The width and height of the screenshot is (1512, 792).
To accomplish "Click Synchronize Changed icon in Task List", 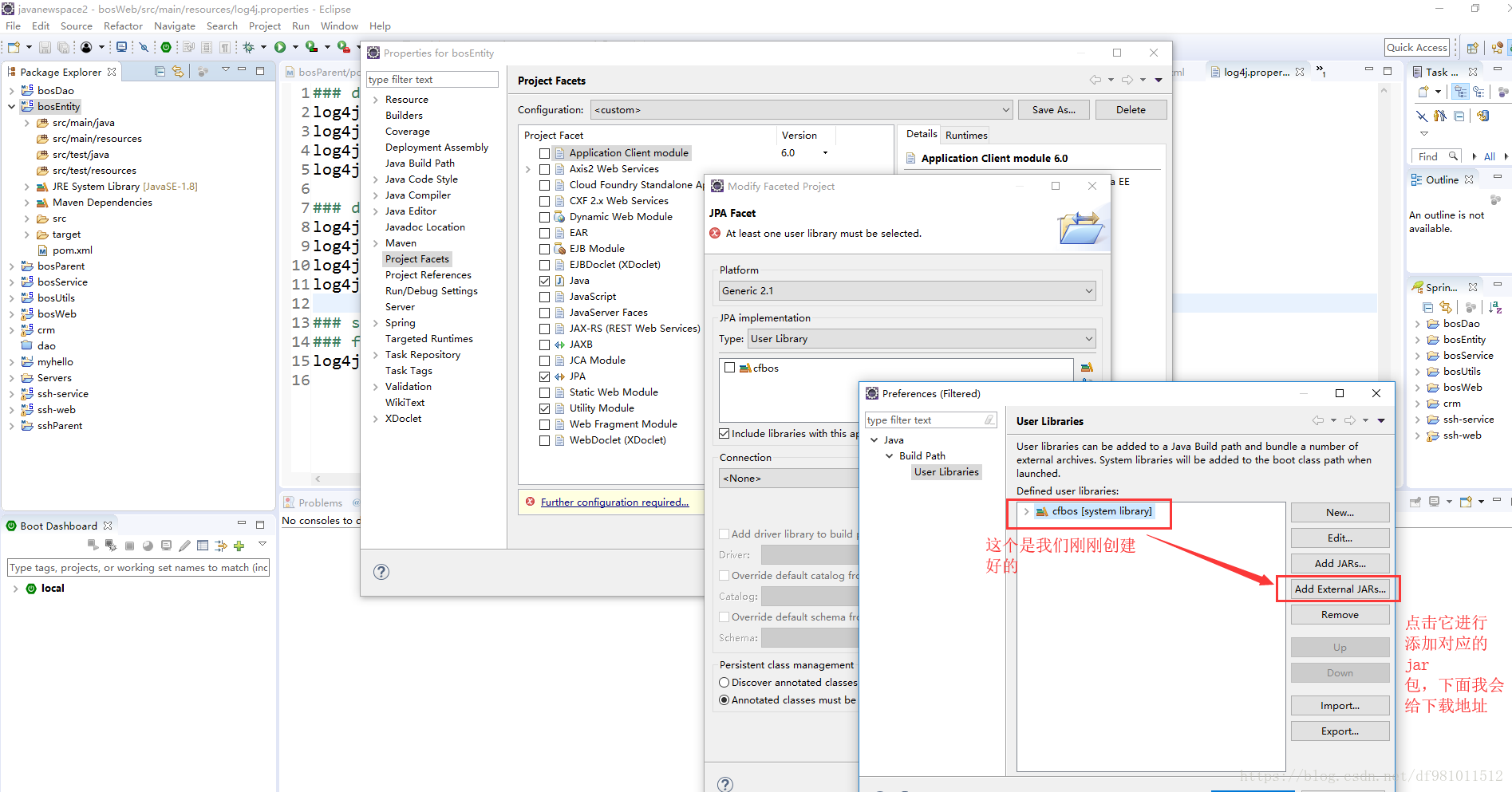I will pos(1482,116).
